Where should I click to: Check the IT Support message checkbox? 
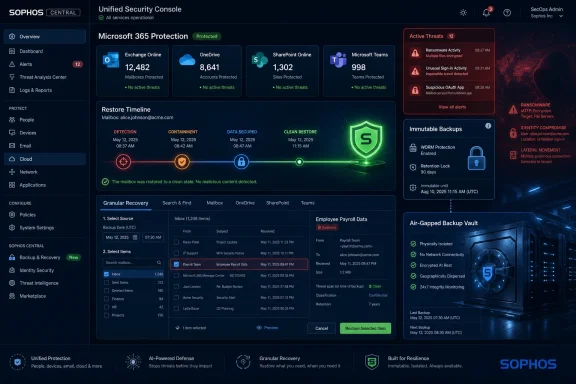(x=176, y=253)
